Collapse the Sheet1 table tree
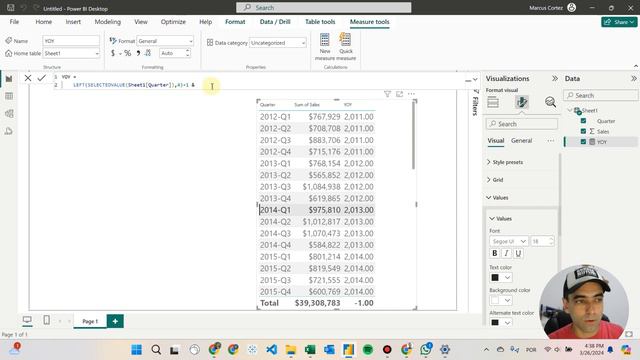The height and width of the screenshot is (360, 640). tap(569, 110)
